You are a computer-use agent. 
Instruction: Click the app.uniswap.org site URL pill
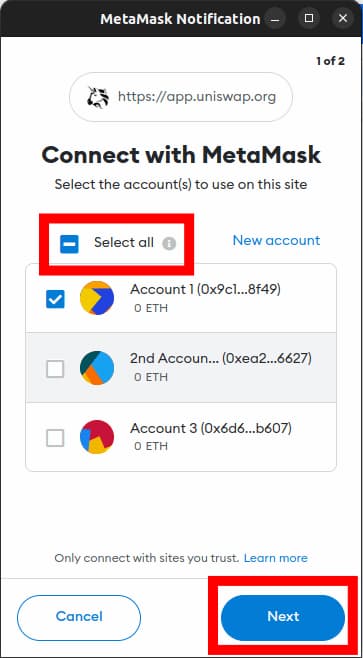click(181, 97)
